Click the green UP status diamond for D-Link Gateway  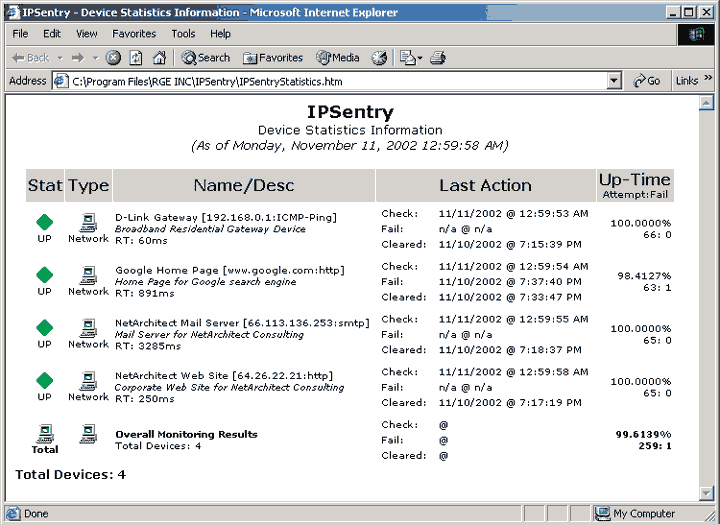pyautogui.click(x=44, y=222)
